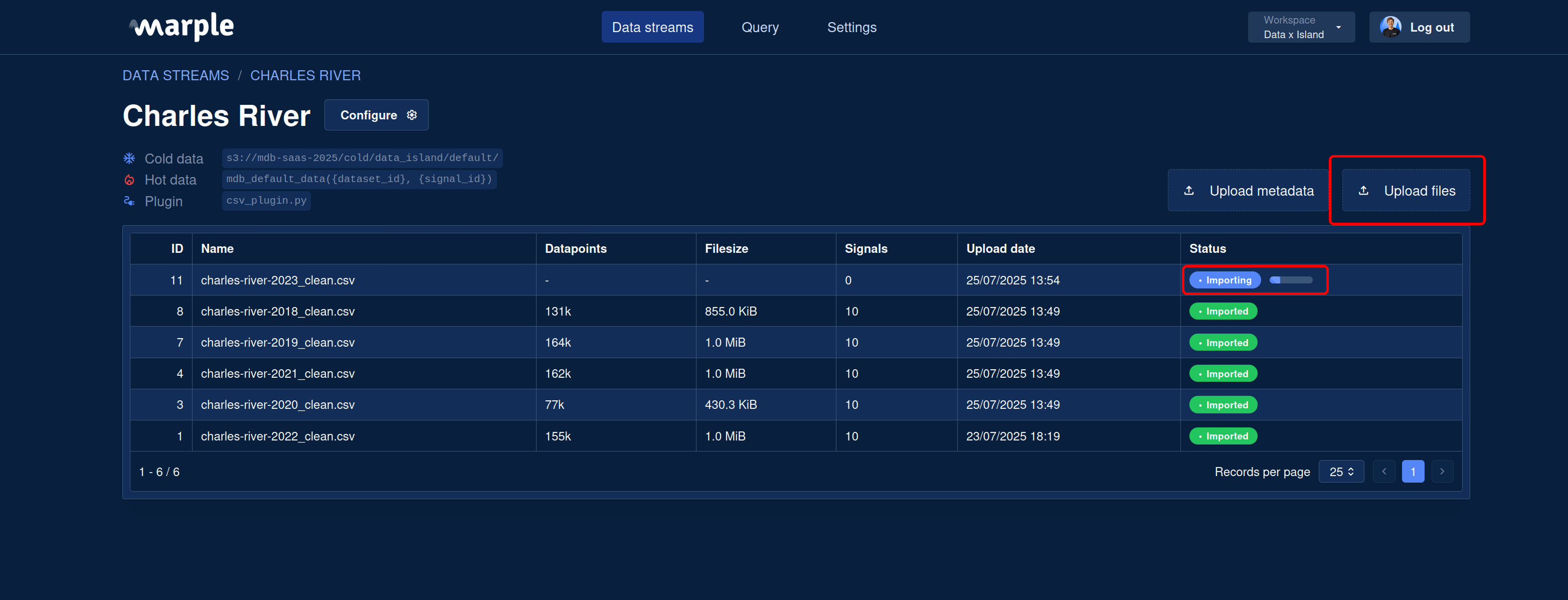The height and width of the screenshot is (600, 1568).
Task: Open the Records per page selector
Action: (x=1341, y=472)
